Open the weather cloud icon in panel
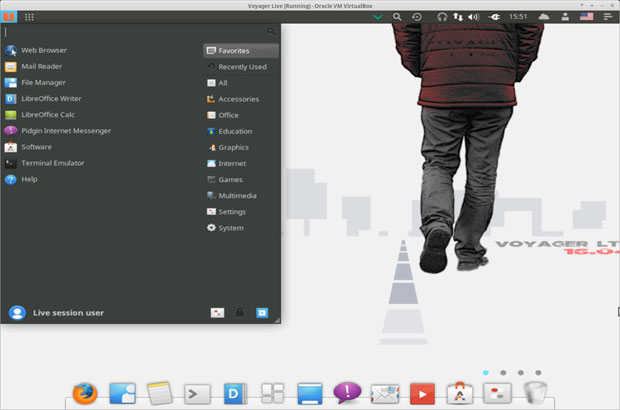Screen dimensions: 620x410 (544, 17)
